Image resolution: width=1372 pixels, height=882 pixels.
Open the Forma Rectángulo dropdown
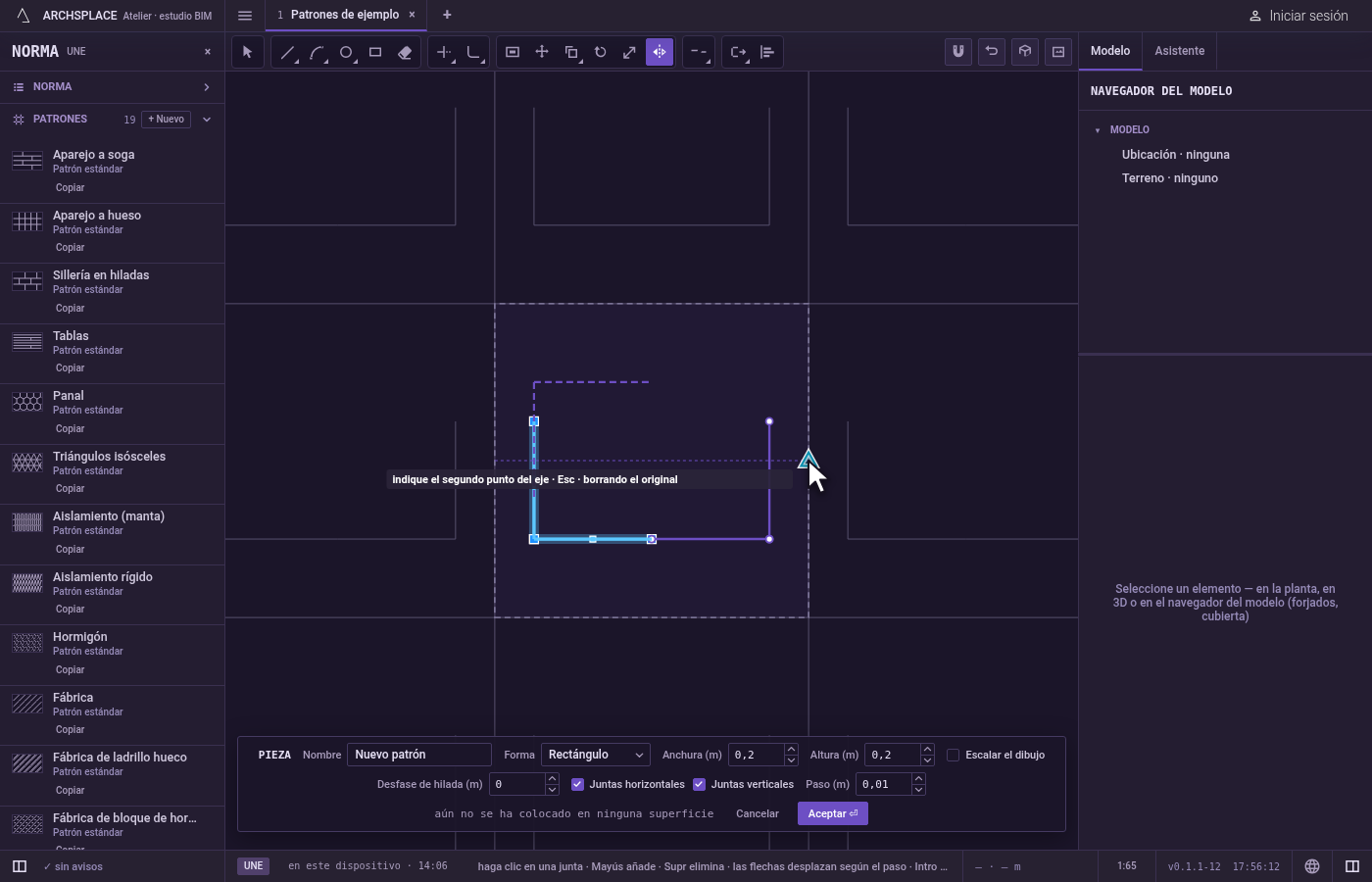point(596,755)
